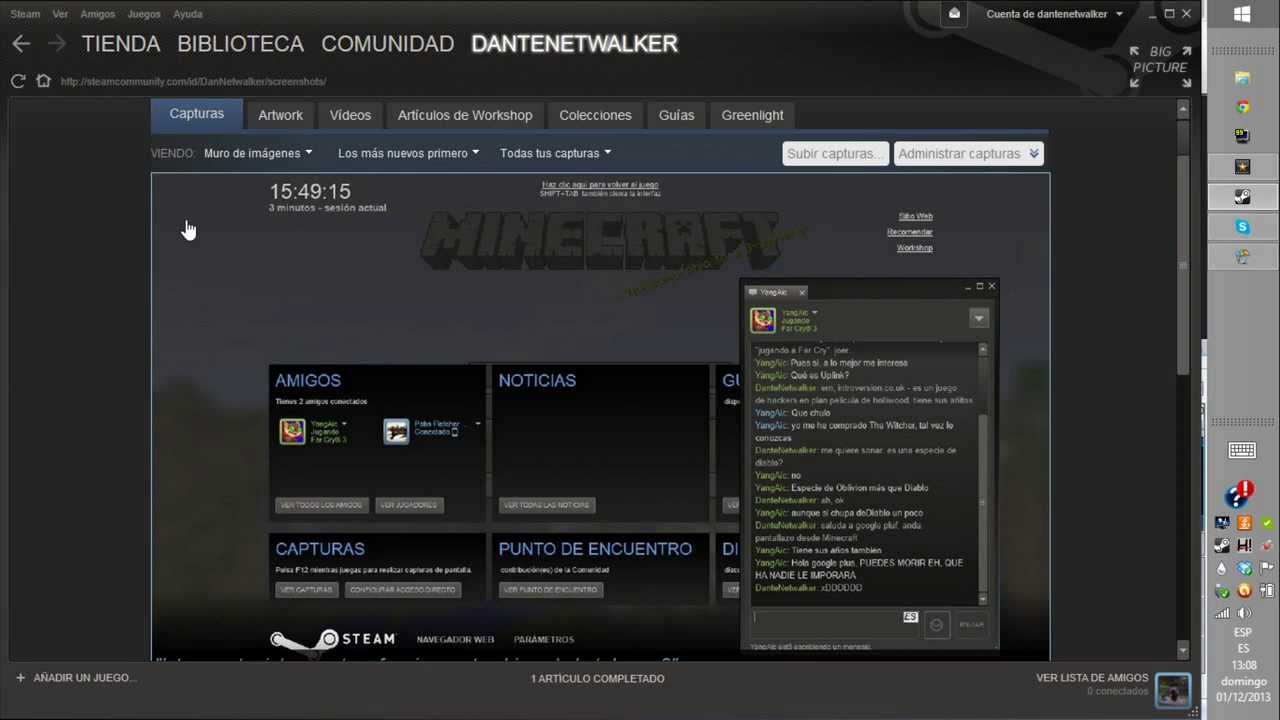
Task: Open the Steam menu
Action: [25, 14]
